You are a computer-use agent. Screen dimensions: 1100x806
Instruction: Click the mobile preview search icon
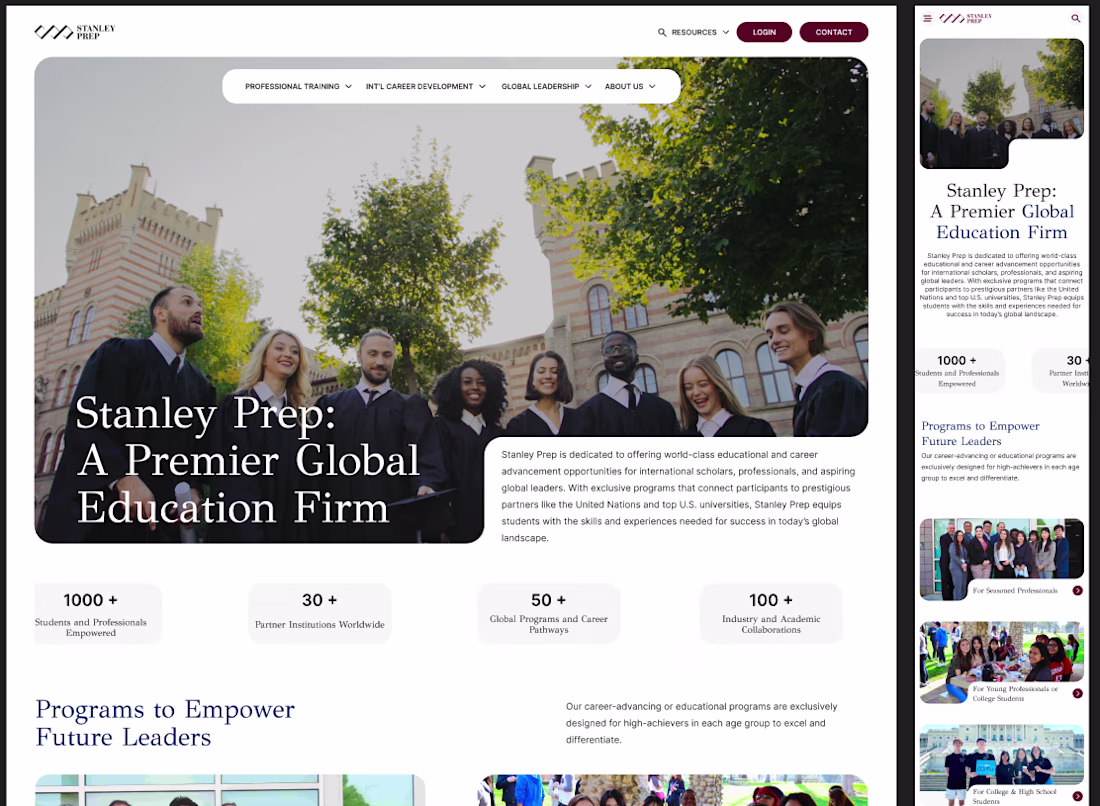coord(1075,18)
